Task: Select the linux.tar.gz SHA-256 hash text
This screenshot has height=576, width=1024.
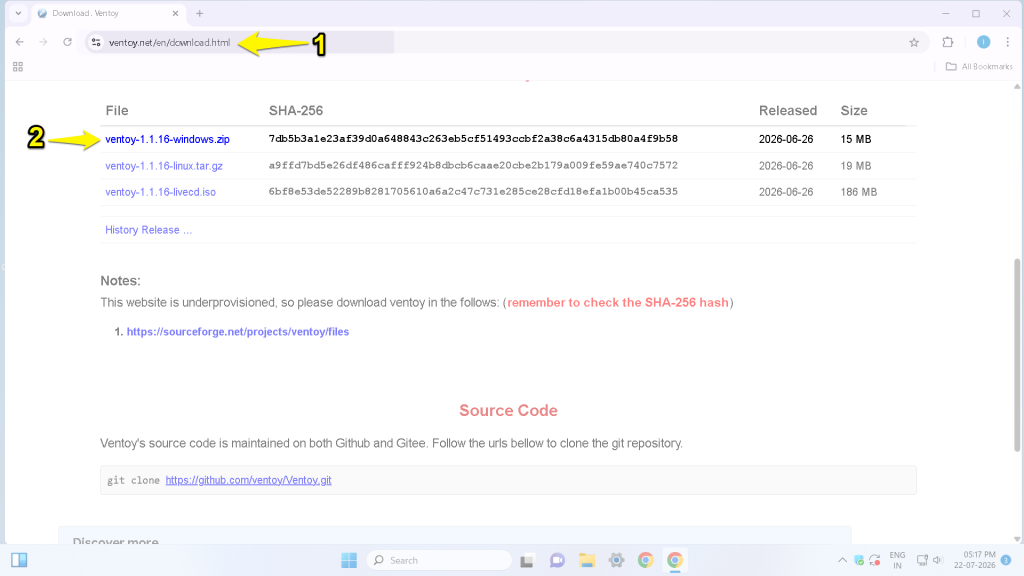Action: coord(473,166)
